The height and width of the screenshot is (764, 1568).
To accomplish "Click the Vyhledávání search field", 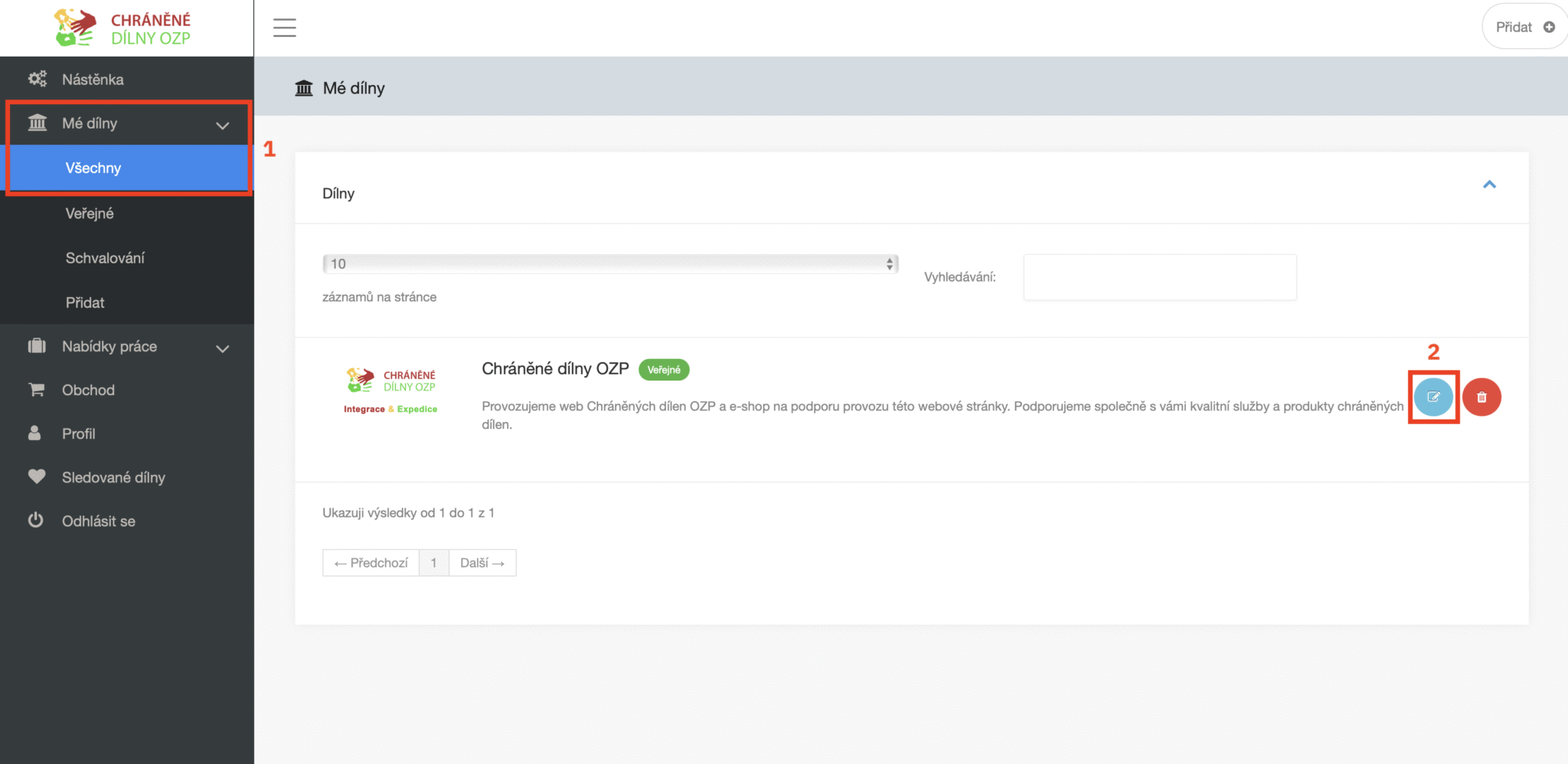I will click(1159, 277).
